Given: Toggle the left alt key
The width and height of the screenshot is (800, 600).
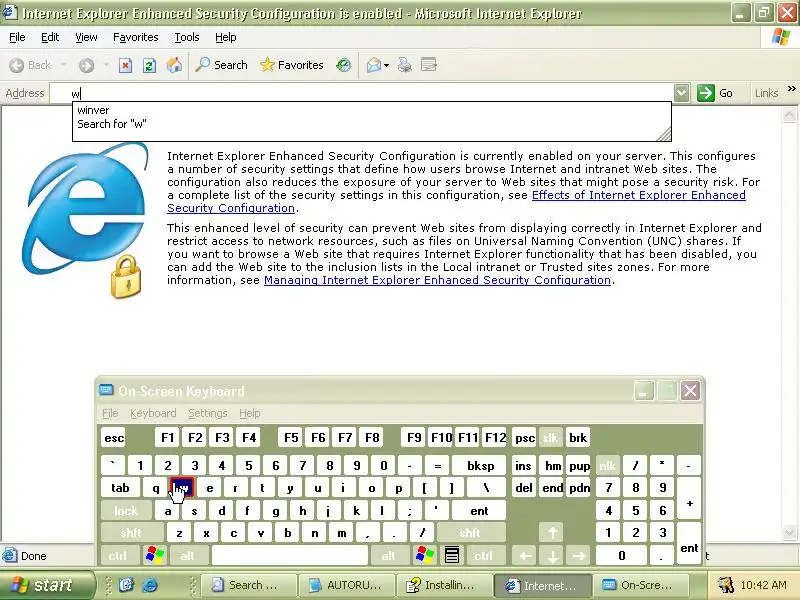Looking at the screenshot, I should pyautogui.click(x=187, y=556).
